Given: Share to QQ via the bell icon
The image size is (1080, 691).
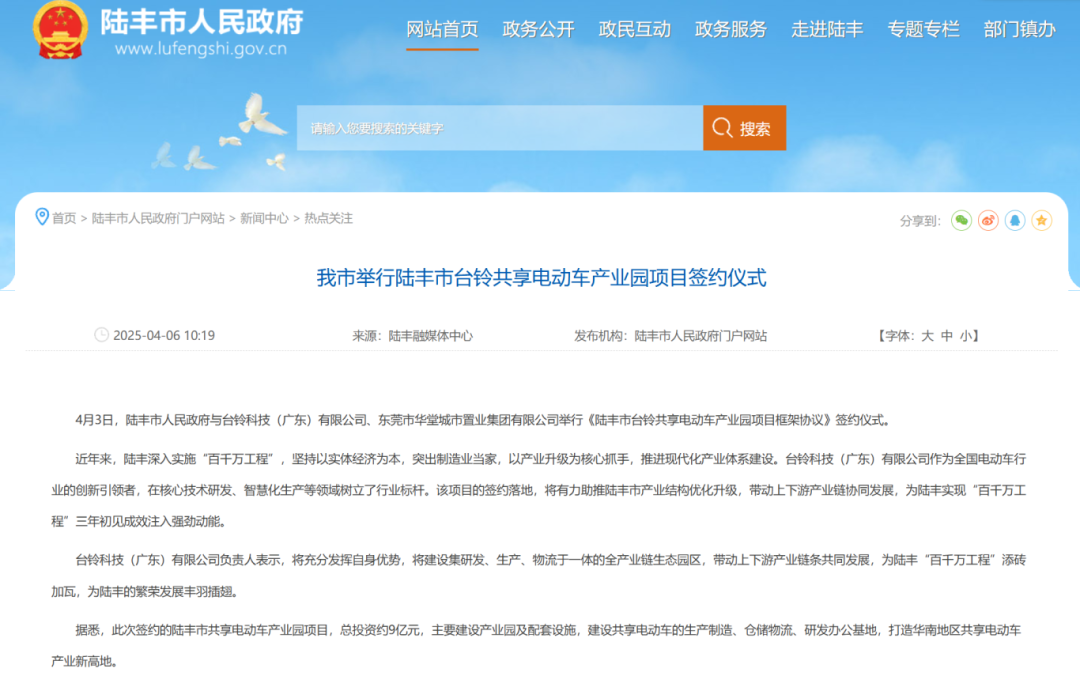Looking at the screenshot, I should (1015, 220).
